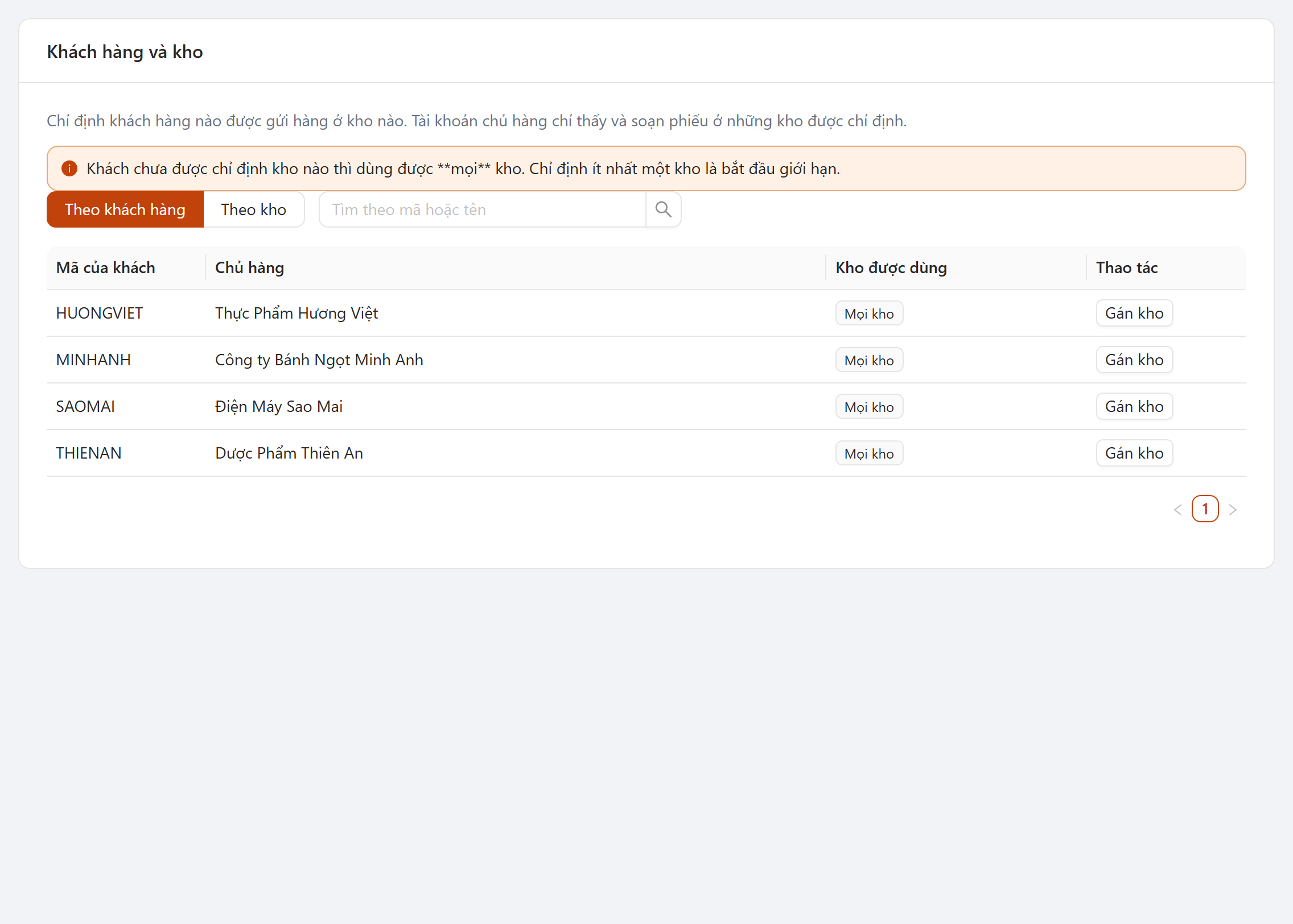This screenshot has height=924, width=1293.
Task: Open Gán kho for MINHANH row
Action: [x=1134, y=360]
